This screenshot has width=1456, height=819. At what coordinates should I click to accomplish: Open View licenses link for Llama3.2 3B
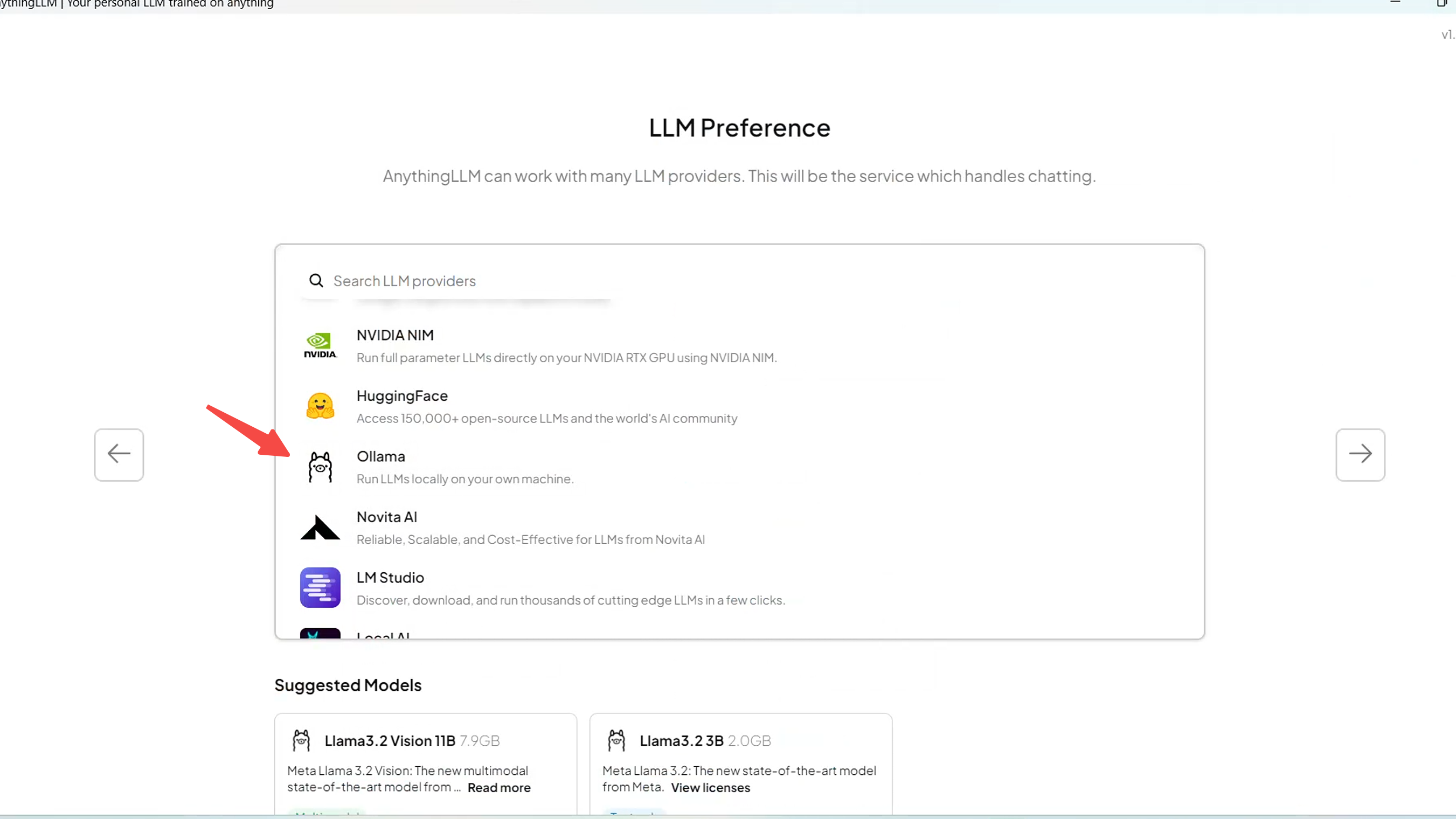710,787
